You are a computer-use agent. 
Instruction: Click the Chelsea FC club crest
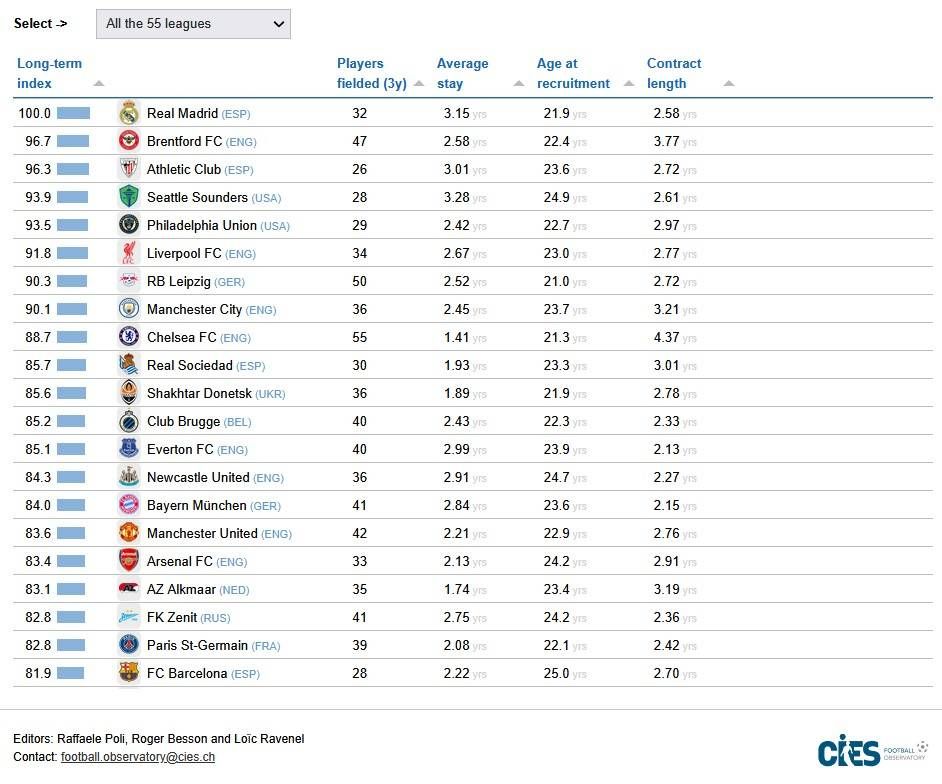pyautogui.click(x=128, y=337)
